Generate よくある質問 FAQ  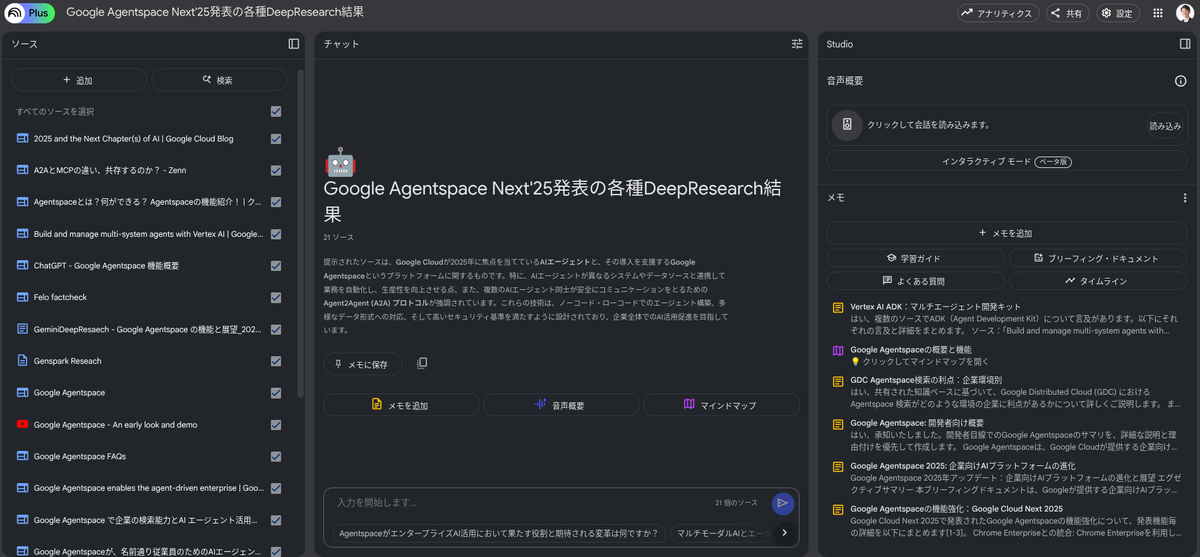915,281
